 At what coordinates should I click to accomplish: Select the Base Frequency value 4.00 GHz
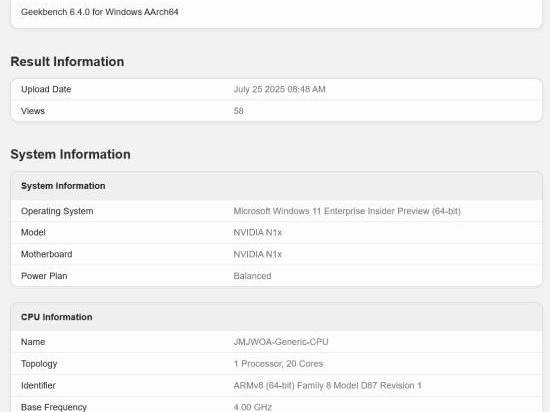(x=253, y=407)
